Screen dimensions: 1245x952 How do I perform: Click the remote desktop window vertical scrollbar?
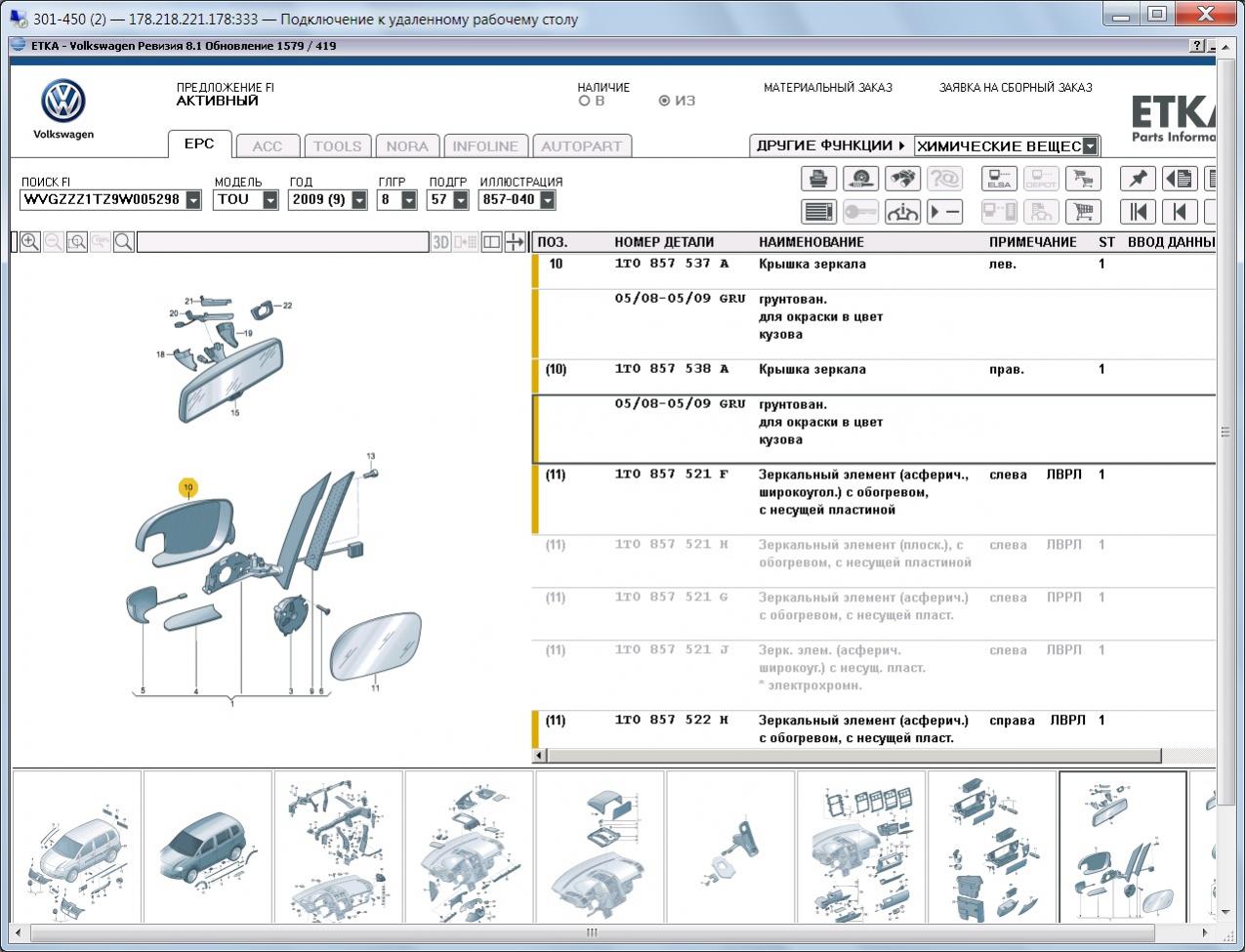[1224, 432]
